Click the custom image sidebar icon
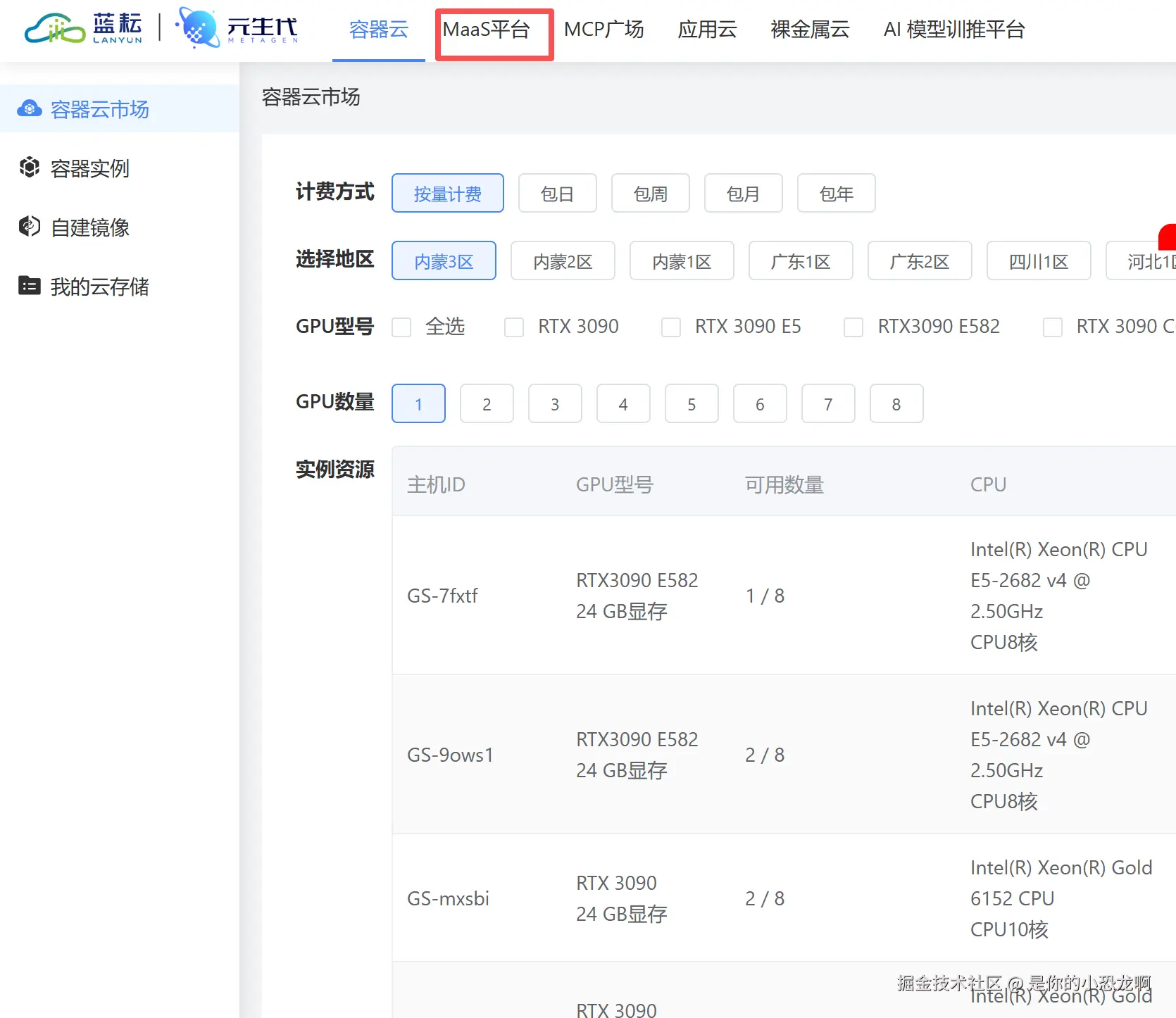1176x1018 pixels. (30, 227)
